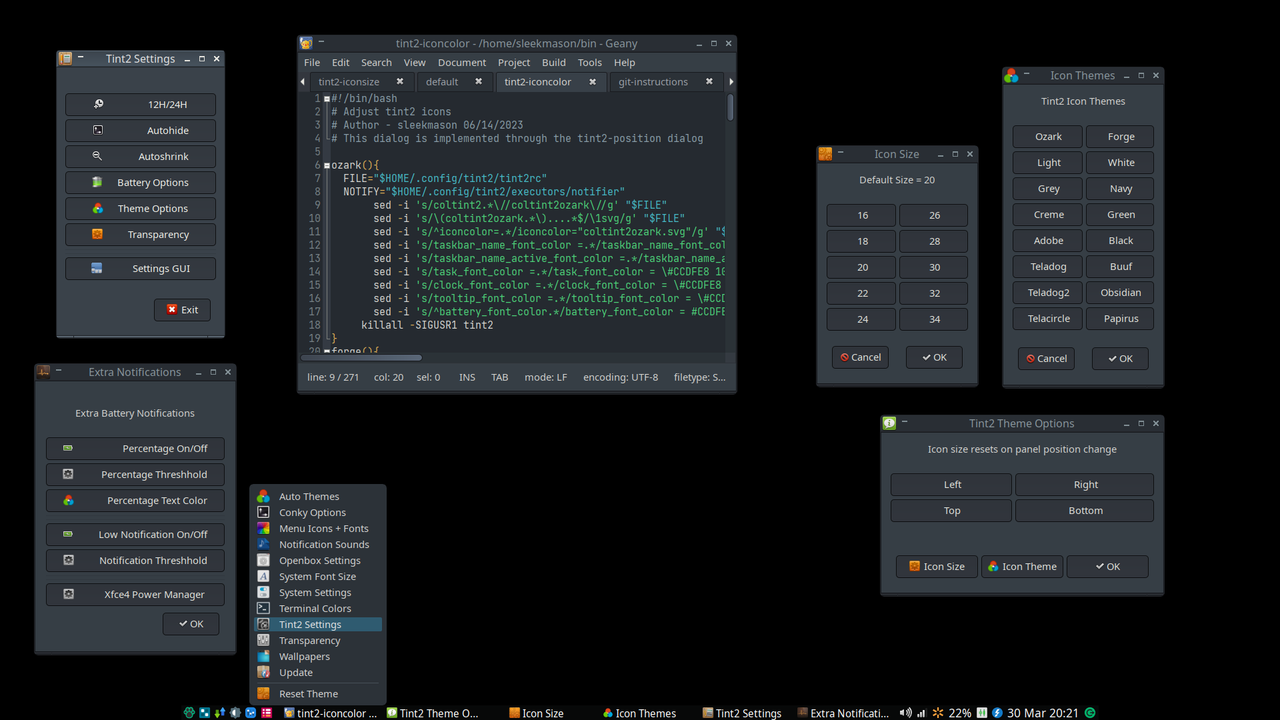Open Notification Sounds menu entry

[316, 544]
